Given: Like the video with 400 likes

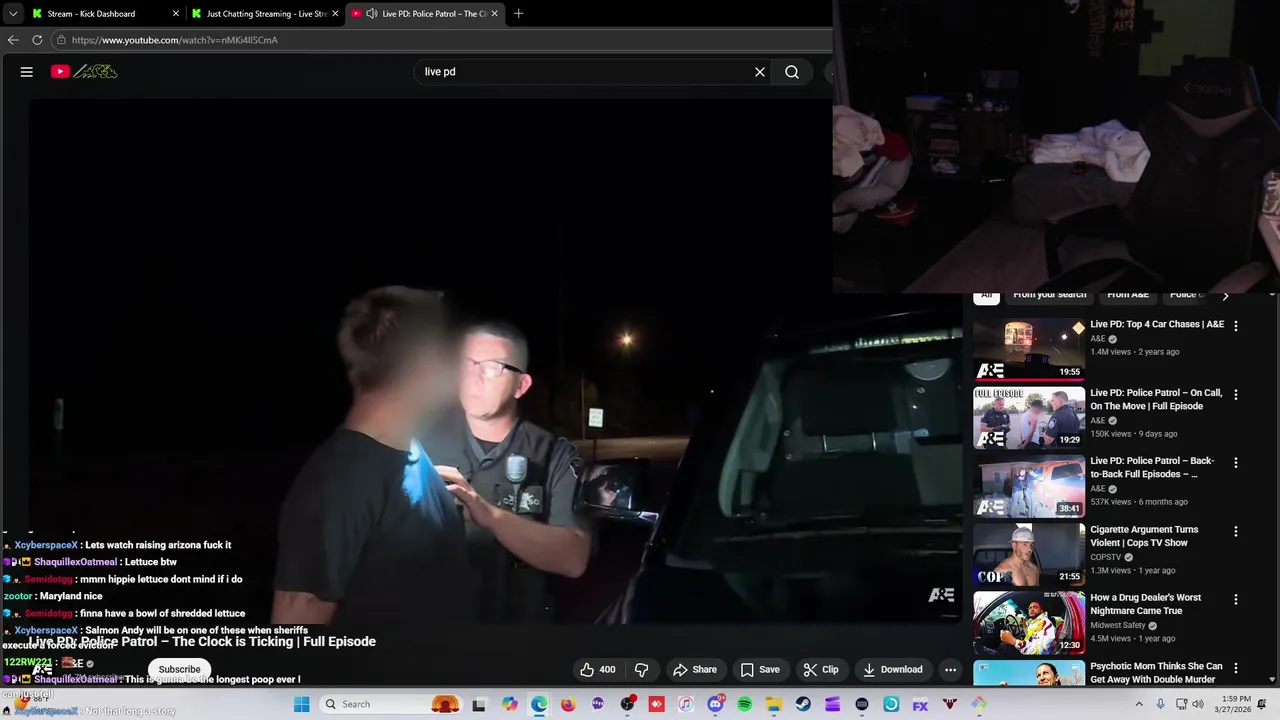Looking at the screenshot, I should pyautogui.click(x=598, y=670).
